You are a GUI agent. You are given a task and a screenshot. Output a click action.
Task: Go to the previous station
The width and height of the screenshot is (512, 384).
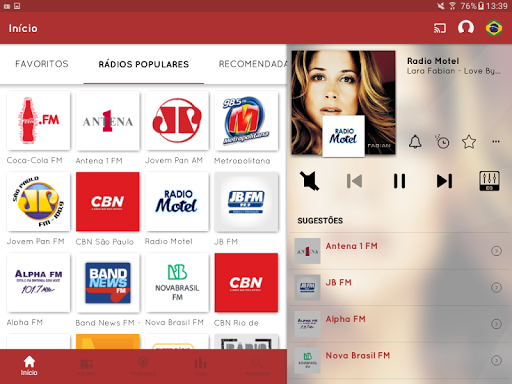[x=354, y=181]
